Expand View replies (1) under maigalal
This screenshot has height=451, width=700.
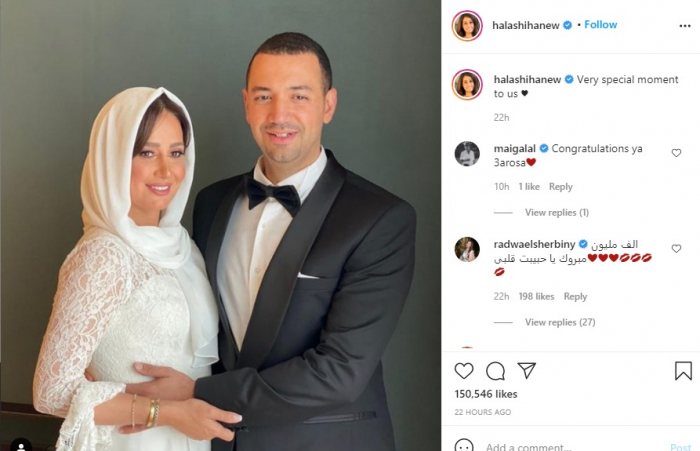pyautogui.click(x=557, y=213)
